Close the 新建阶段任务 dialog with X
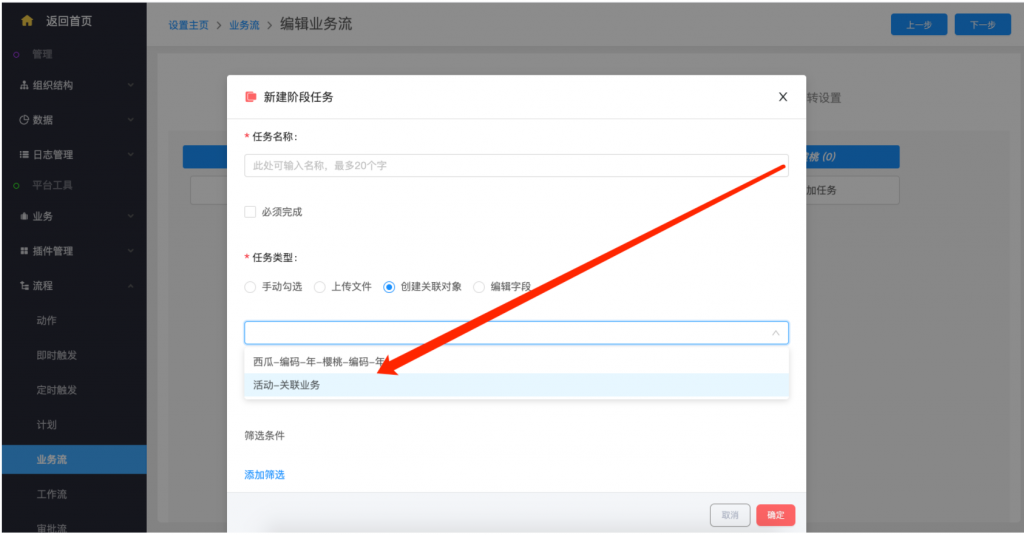This screenshot has width=1024, height=535. [x=783, y=97]
